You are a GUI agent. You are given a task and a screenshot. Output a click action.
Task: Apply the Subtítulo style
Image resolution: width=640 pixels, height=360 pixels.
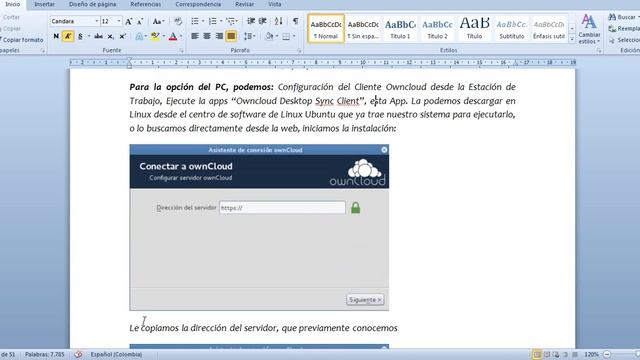point(511,29)
